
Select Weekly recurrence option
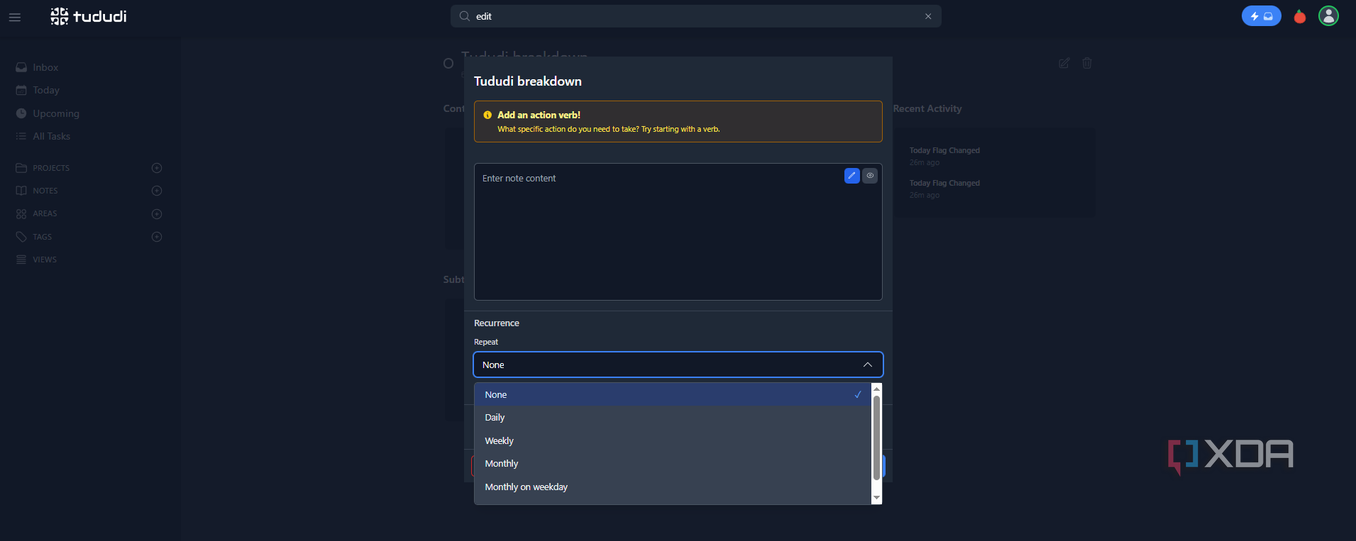click(673, 440)
